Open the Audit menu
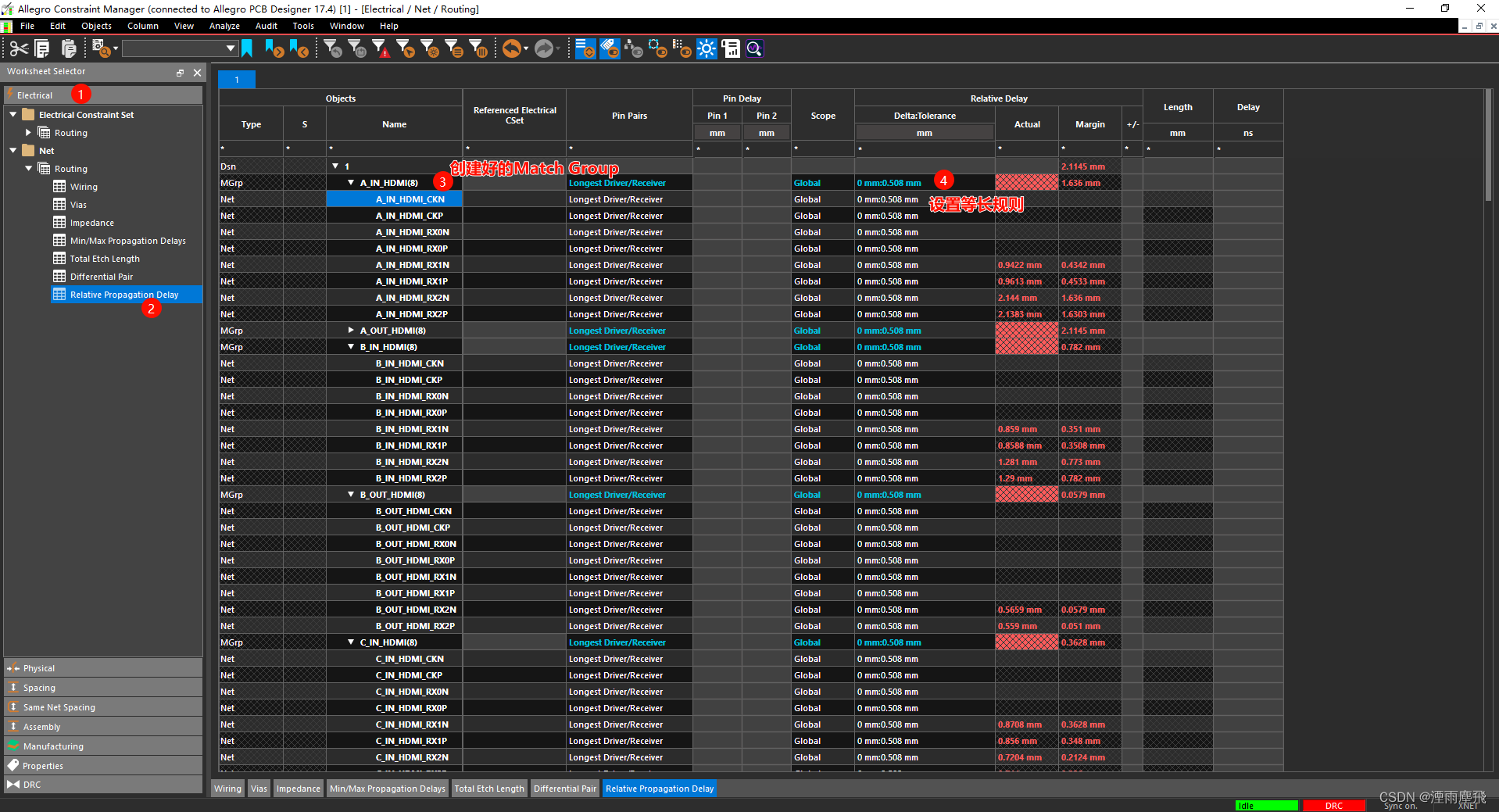 267,26
